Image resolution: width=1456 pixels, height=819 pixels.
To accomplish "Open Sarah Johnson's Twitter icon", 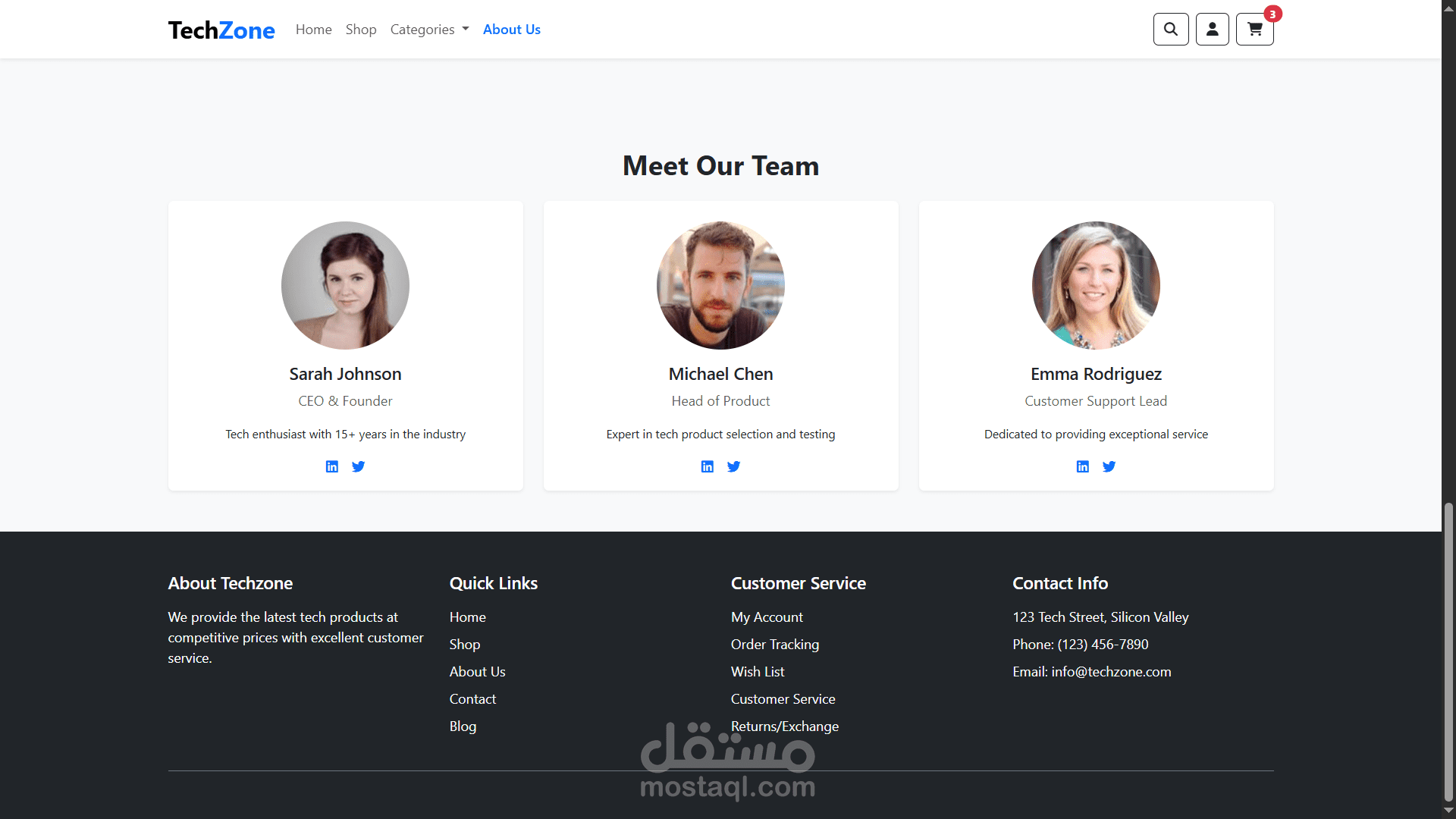I will tap(359, 466).
